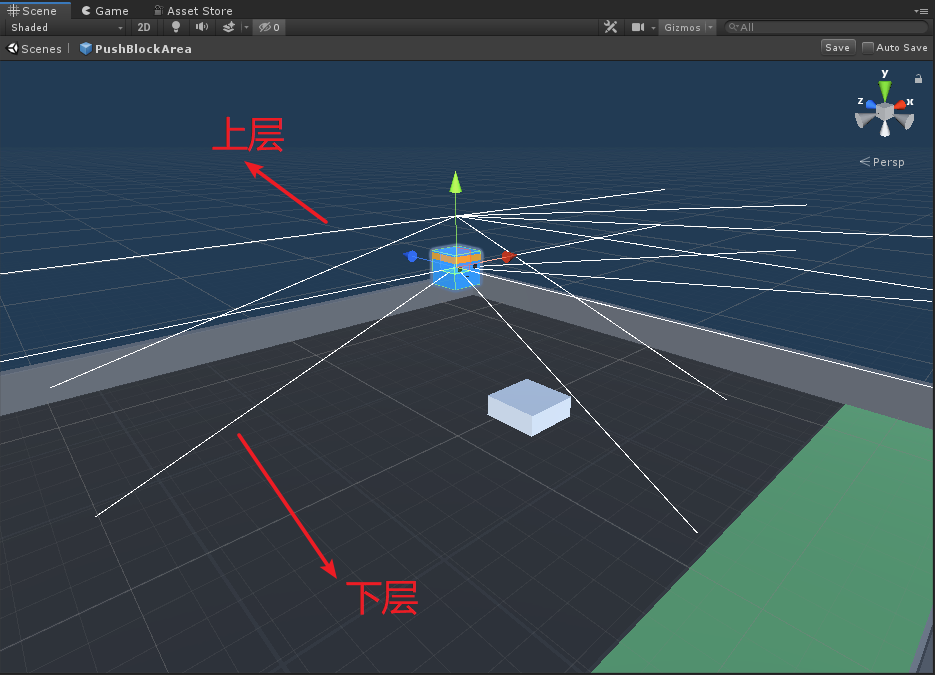Click the red X move handle
This screenshot has height=675, width=935.
[x=507, y=256]
